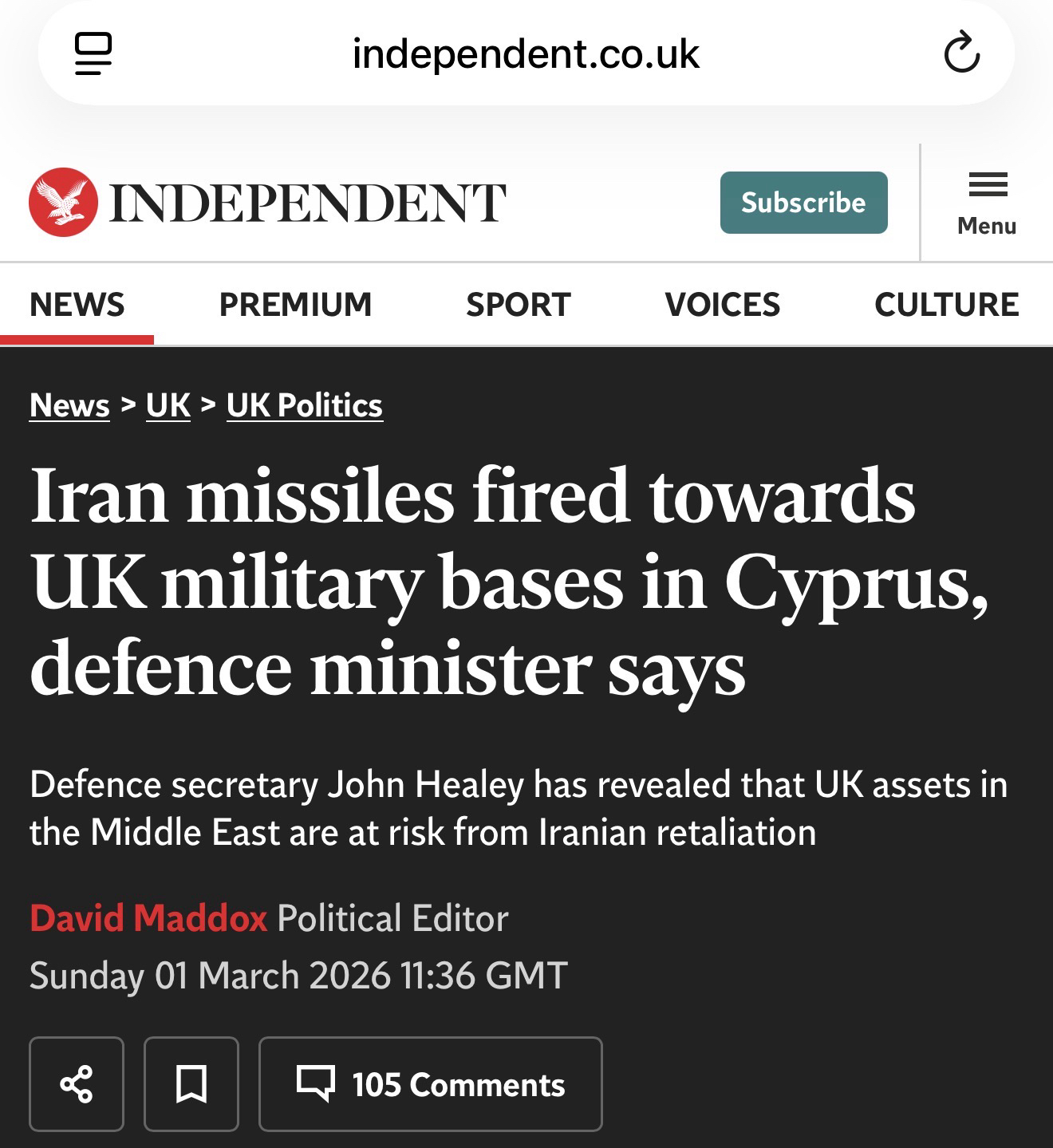The width and height of the screenshot is (1053, 1148).
Task: Click the UK breadcrumb link
Action: coord(168,405)
